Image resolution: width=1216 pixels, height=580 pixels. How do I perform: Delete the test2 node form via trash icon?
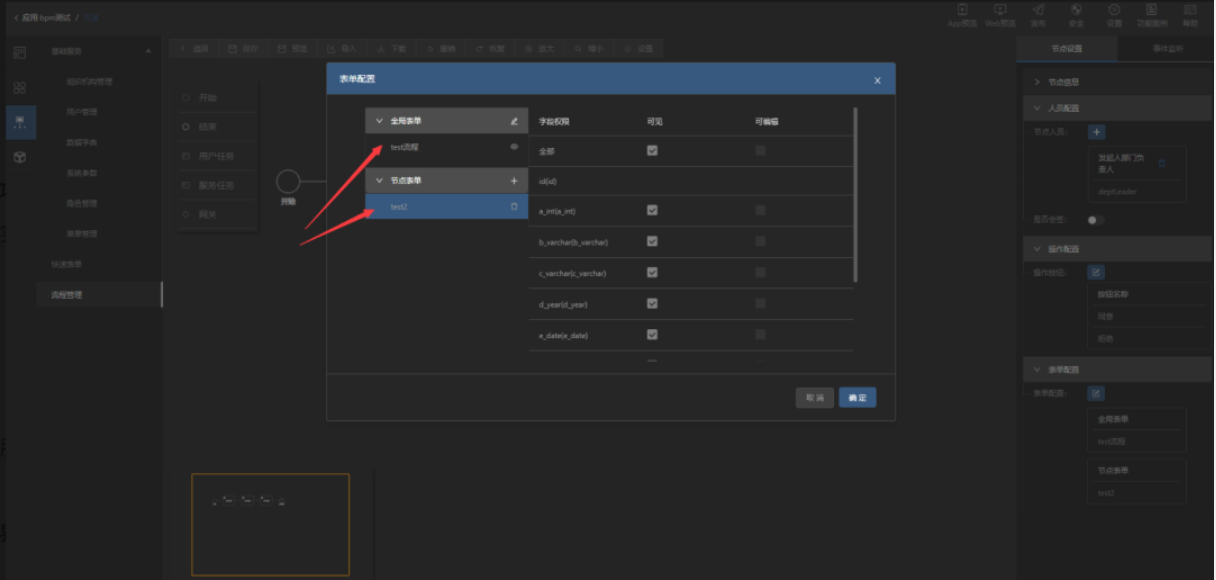(x=514, y=207)
